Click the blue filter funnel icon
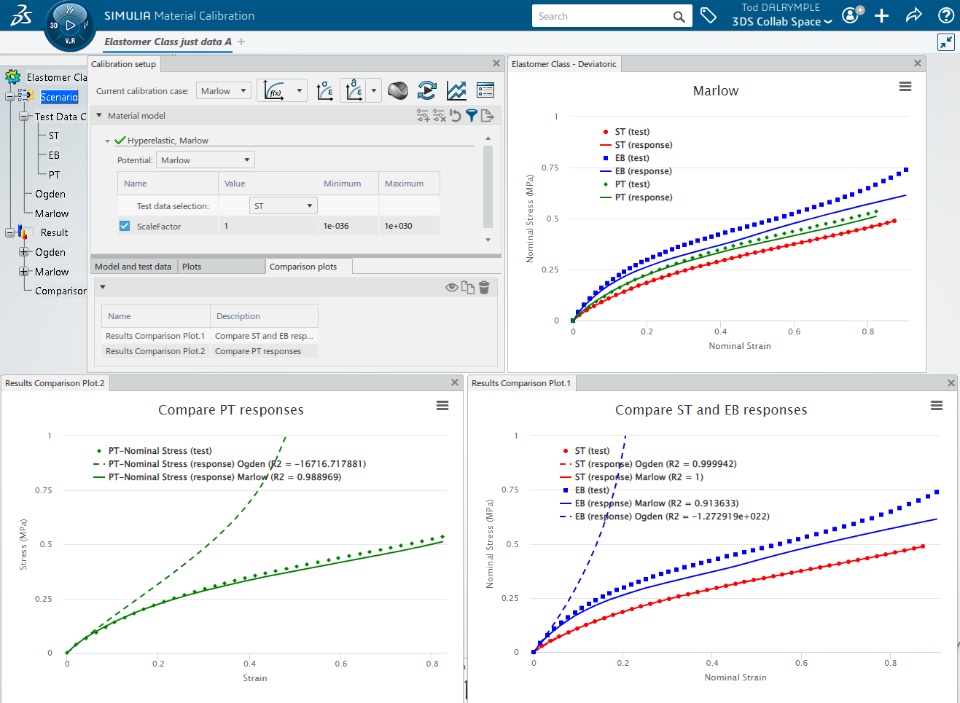 tap(471, 116)
